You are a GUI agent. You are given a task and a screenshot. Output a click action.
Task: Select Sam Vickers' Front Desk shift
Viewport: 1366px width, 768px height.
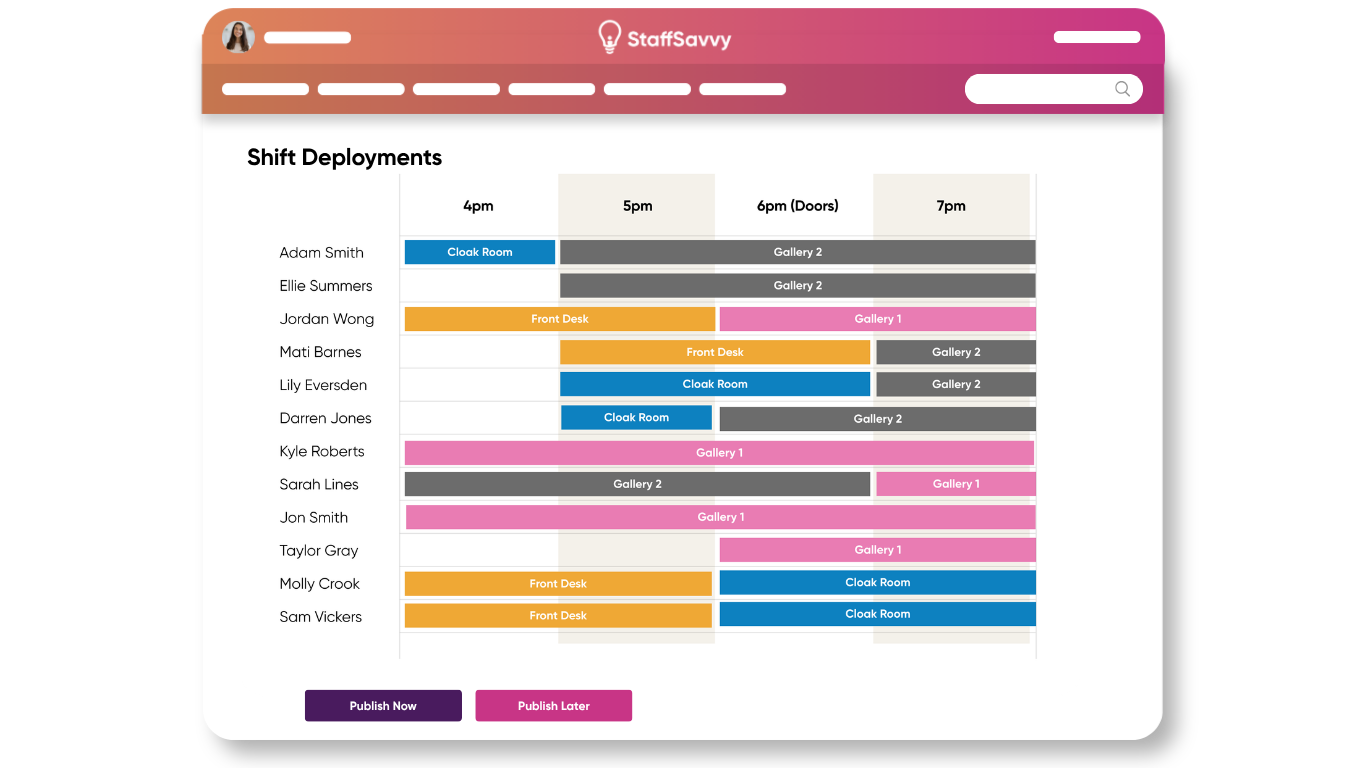[x=558, y=615]
